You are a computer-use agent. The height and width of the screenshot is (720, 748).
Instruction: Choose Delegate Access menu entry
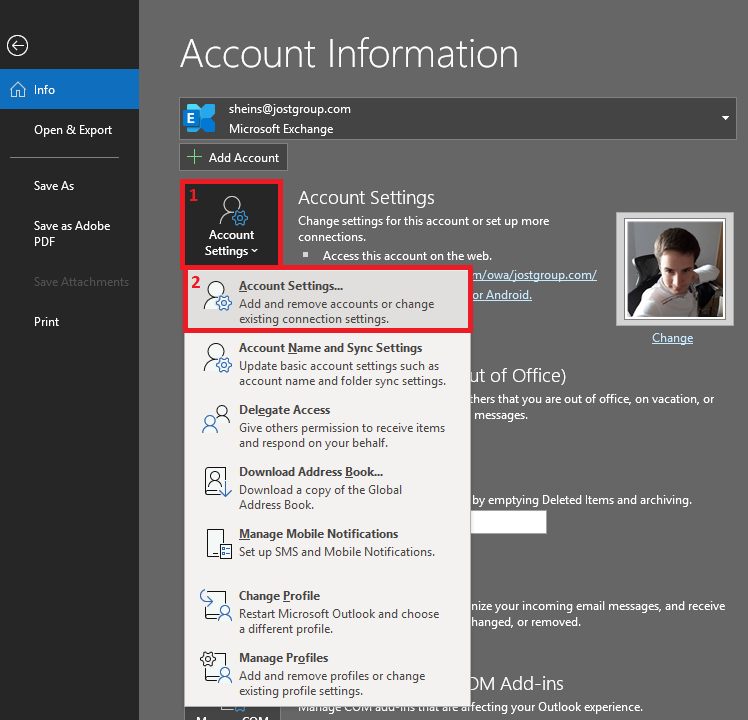[328, 426]
